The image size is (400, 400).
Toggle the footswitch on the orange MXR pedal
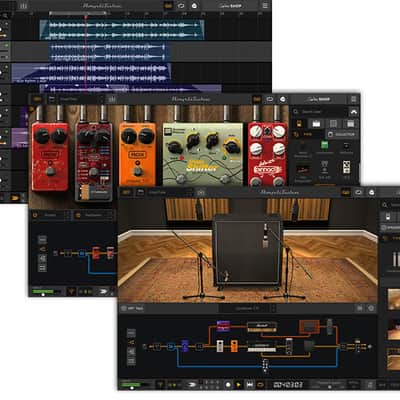(137, 172)
